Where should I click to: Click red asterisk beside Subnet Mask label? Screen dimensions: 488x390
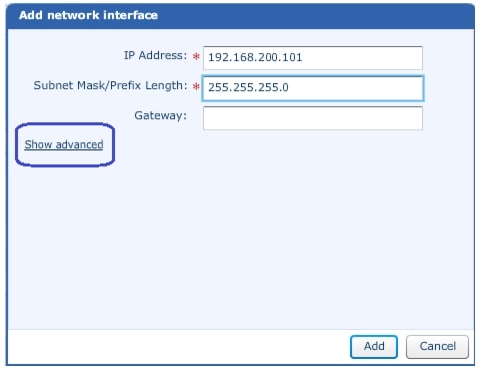click(196, 87)
